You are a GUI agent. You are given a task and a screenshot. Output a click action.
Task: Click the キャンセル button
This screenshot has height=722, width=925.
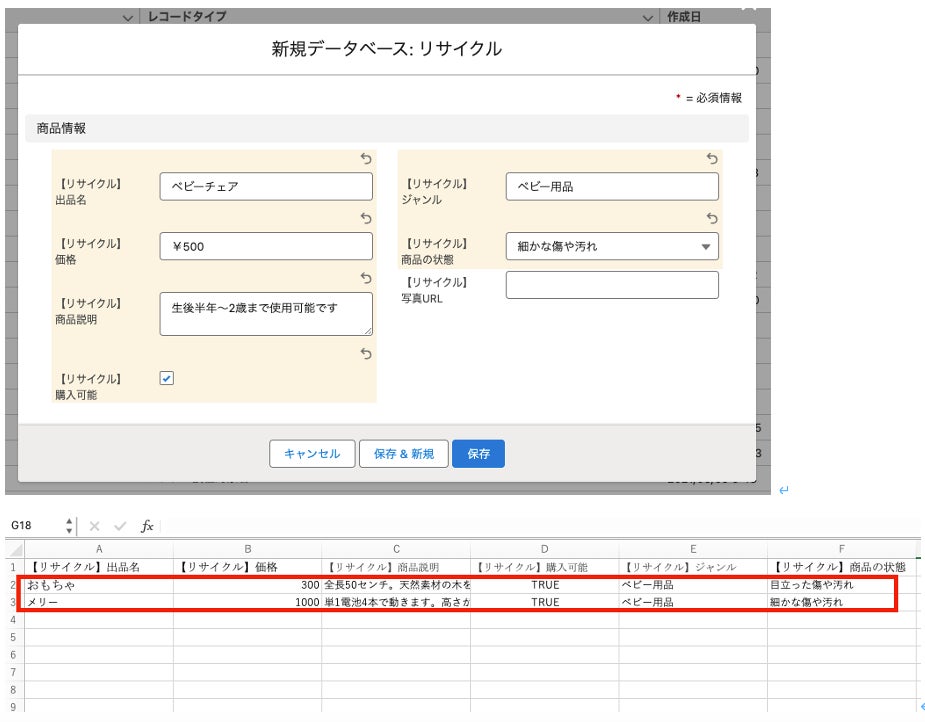[312, 454]
